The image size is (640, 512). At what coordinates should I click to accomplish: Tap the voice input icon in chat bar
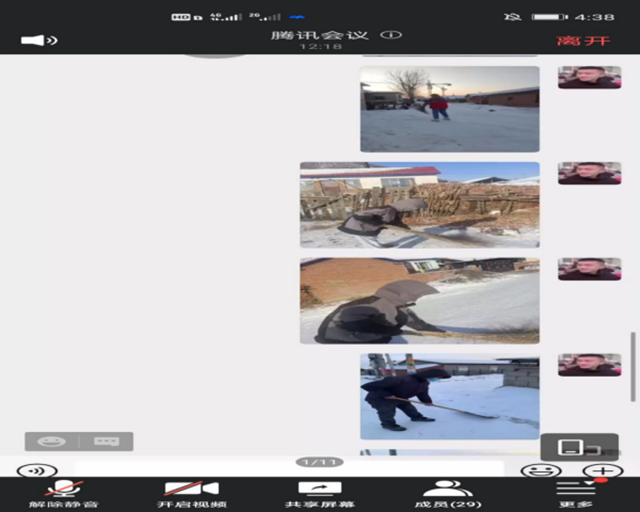(x=37, y=470)
